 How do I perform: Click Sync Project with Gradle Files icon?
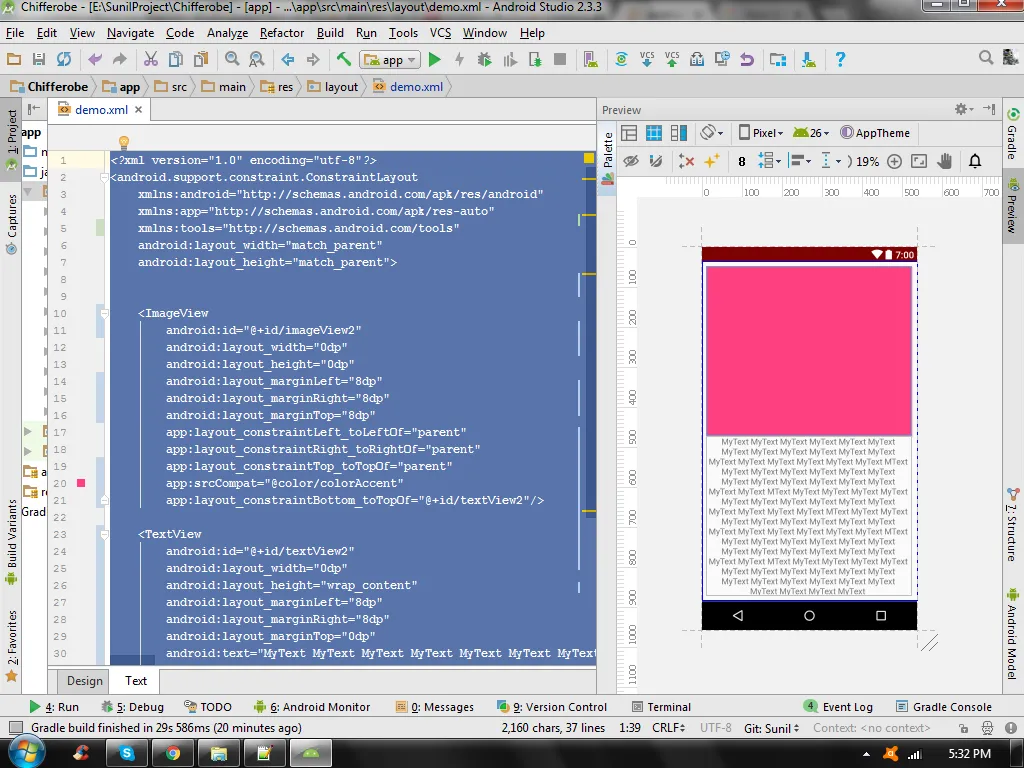coord(620,60)
